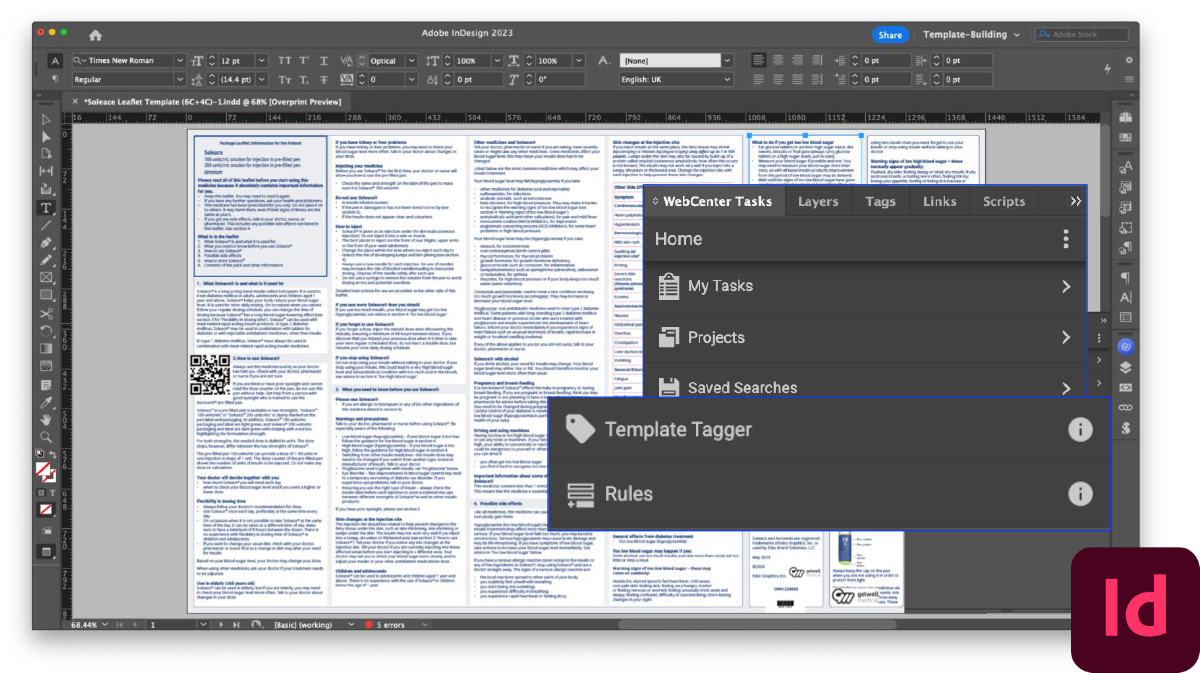1200x673 pixels.
Task: Switch to Paragraph Formatting Controls
Action: click(x=55, y=79)
